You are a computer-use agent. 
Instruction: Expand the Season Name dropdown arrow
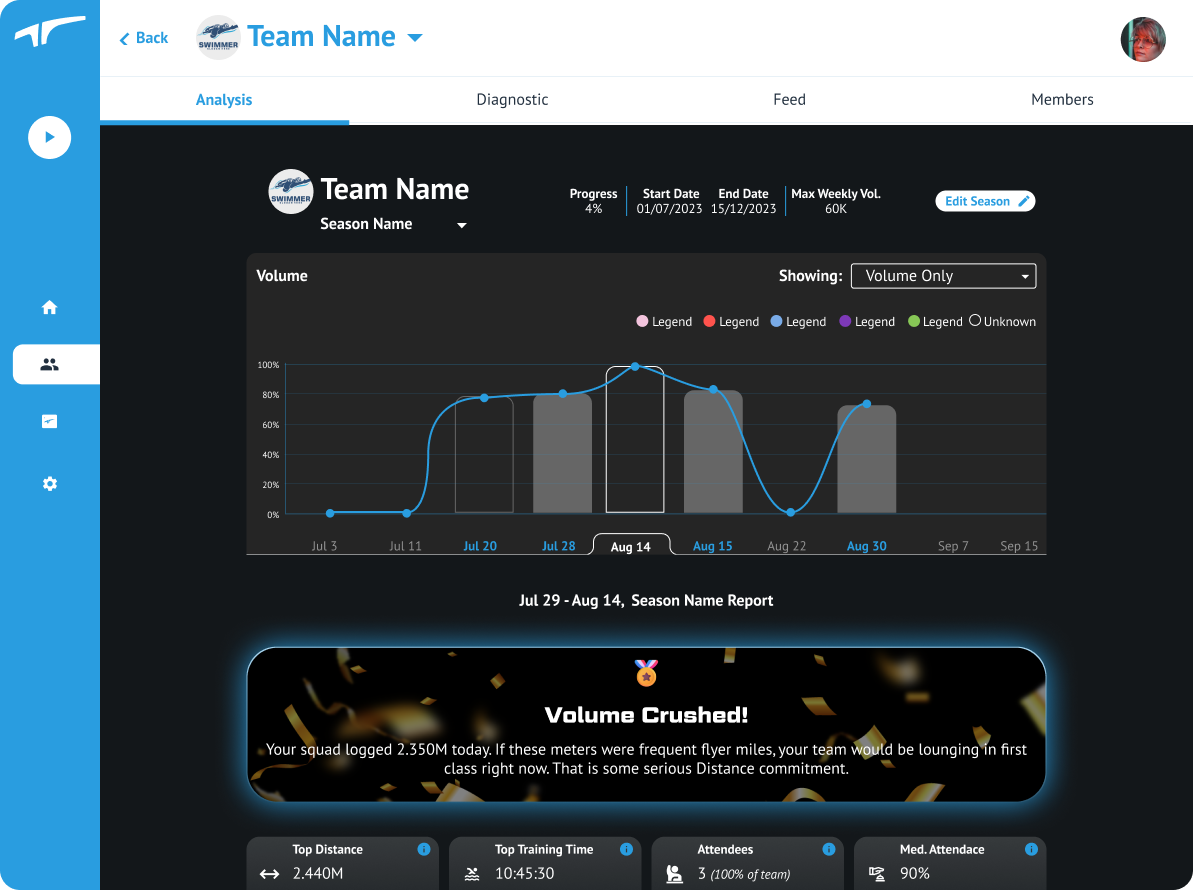(x=461, y=225)
